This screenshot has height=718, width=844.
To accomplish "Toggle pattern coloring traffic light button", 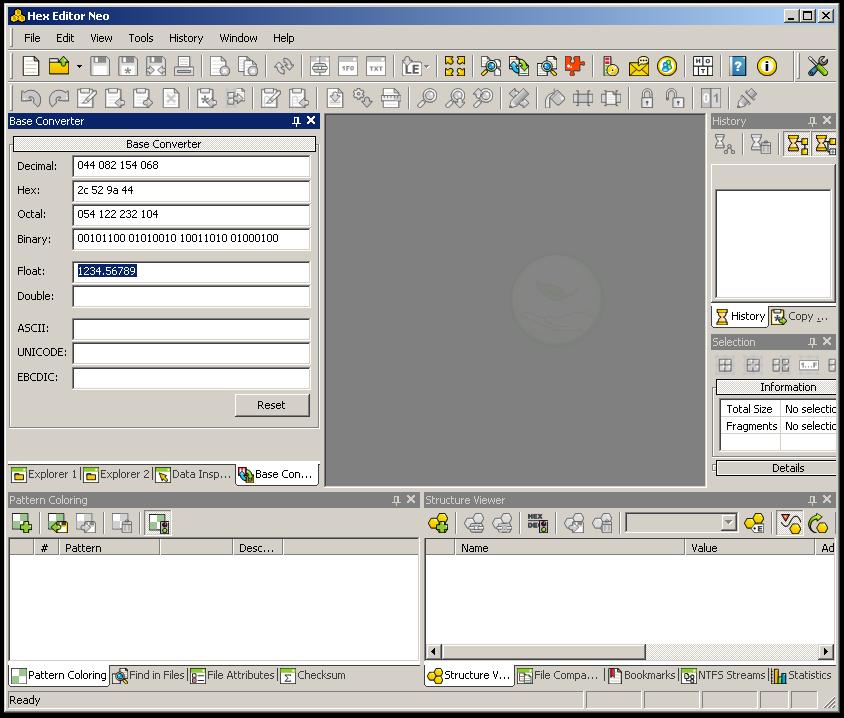I will pos(158,523).
